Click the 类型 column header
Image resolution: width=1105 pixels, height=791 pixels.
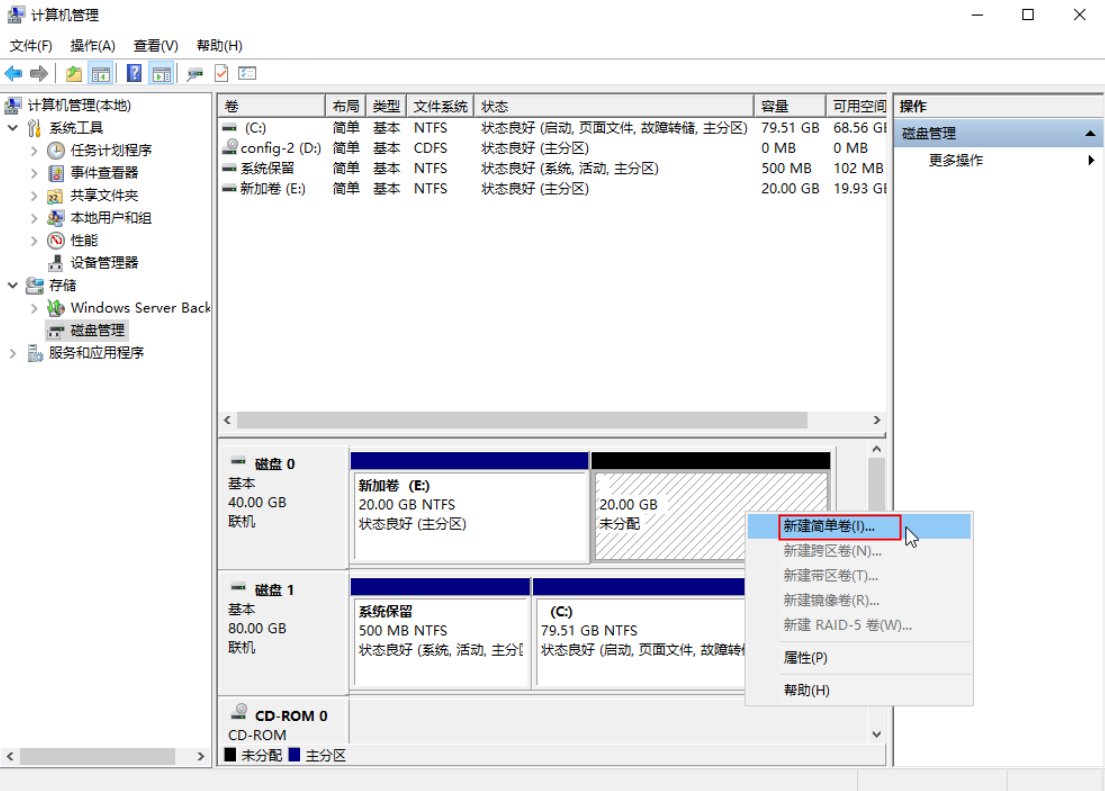[386, 106]
